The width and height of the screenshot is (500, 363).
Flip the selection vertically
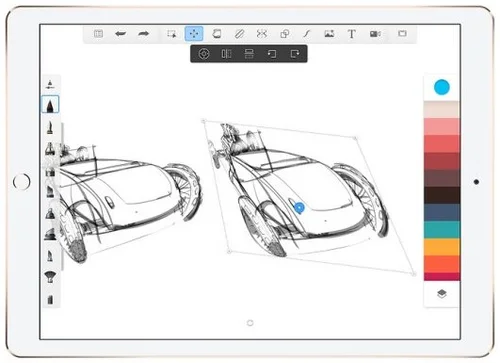coord(249,54)
